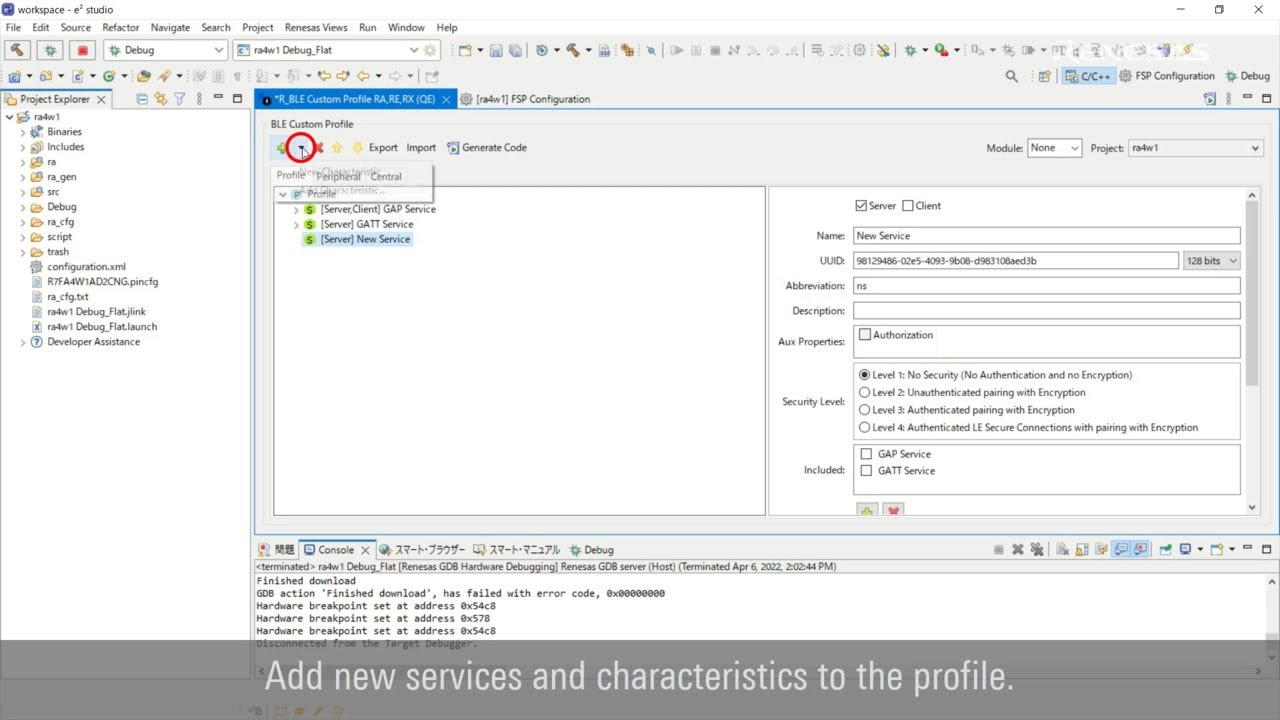
Task: Open Project Explorer filter icon
Action: 180,99
